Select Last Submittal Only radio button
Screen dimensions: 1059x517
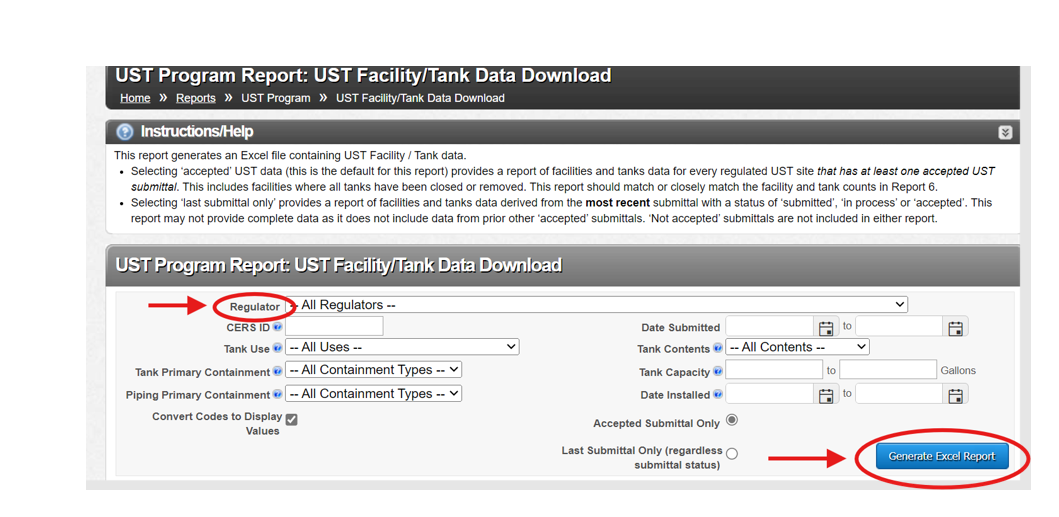point(732,454)
